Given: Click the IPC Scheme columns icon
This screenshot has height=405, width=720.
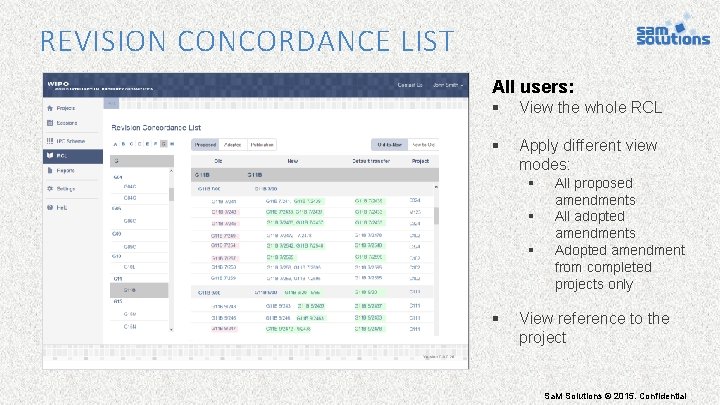Looking at the screenshot, I should pyautogui.click(x=50, y=141).
